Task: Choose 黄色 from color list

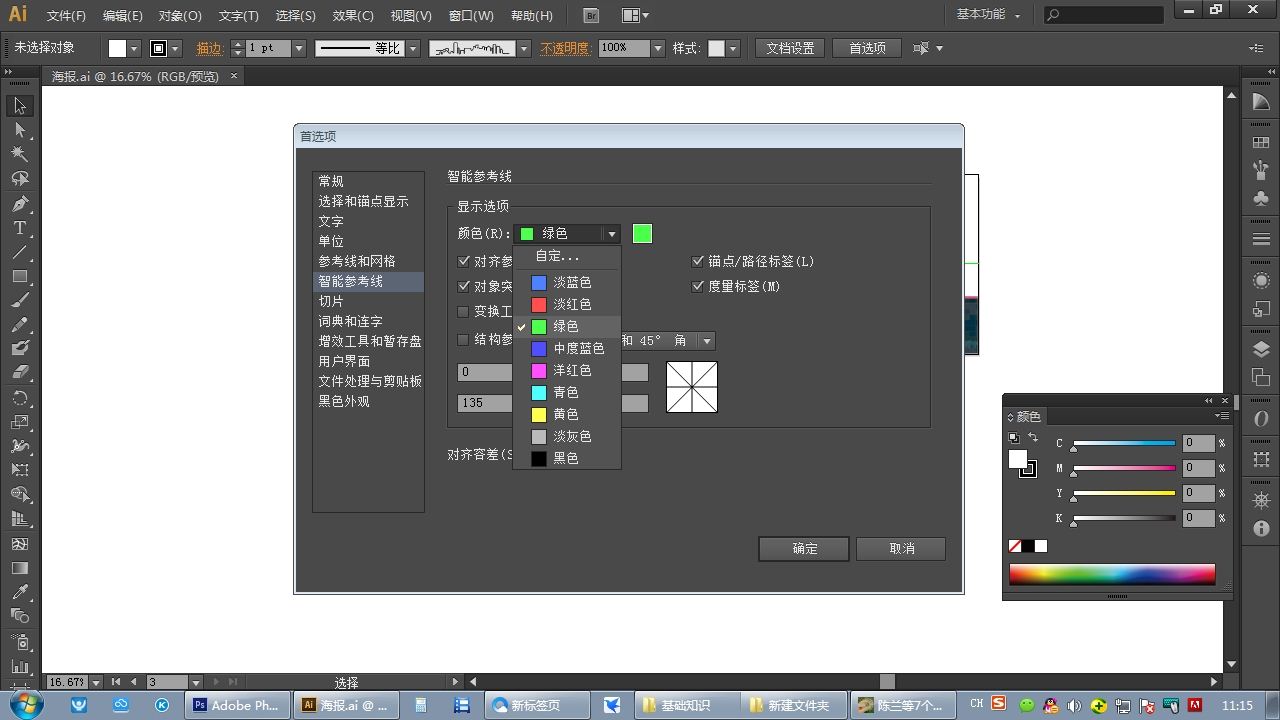Action: pyautogui.click(x=567, y=414)
